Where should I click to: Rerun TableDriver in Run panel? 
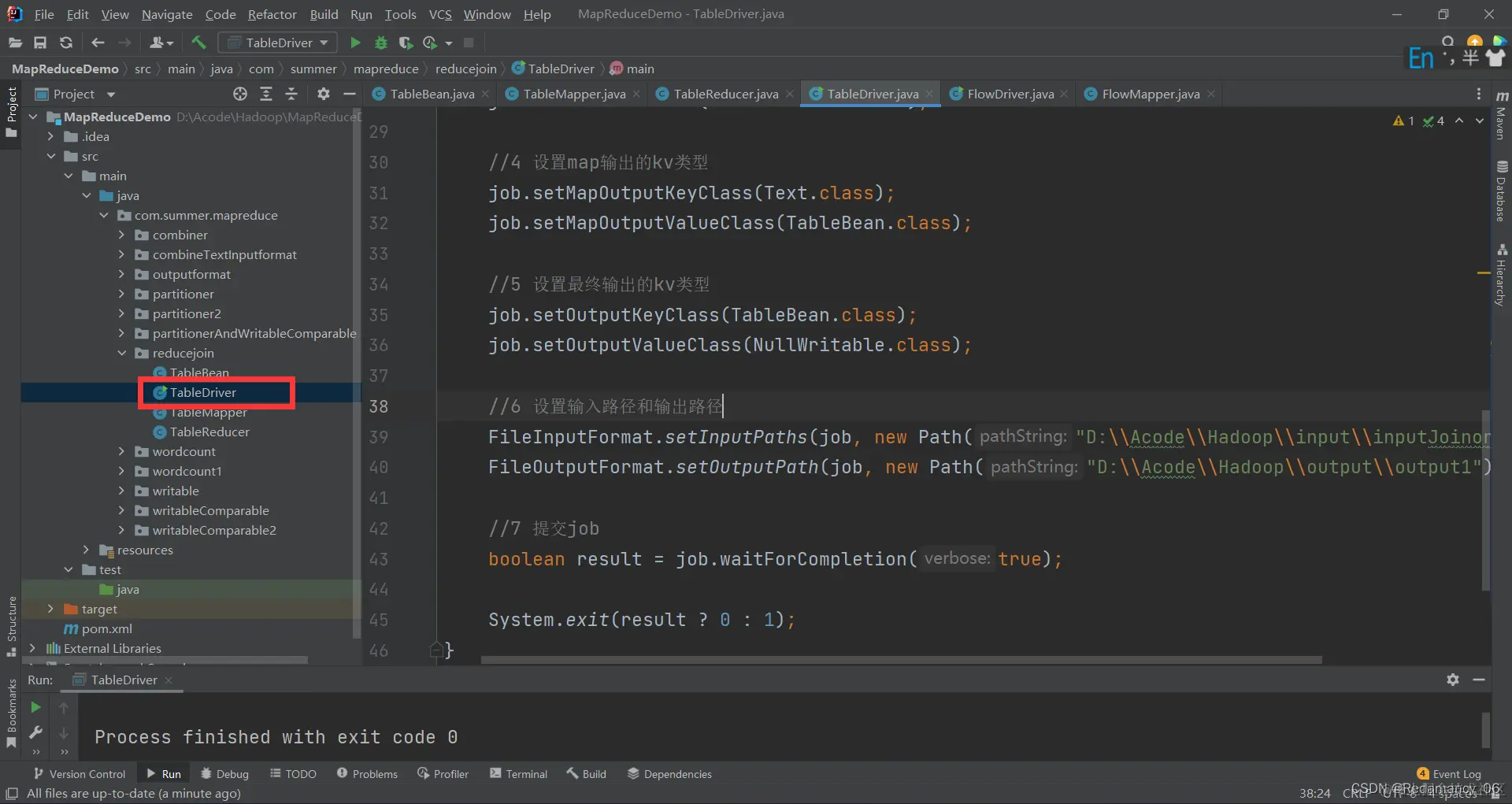click(x=35, y=707)
